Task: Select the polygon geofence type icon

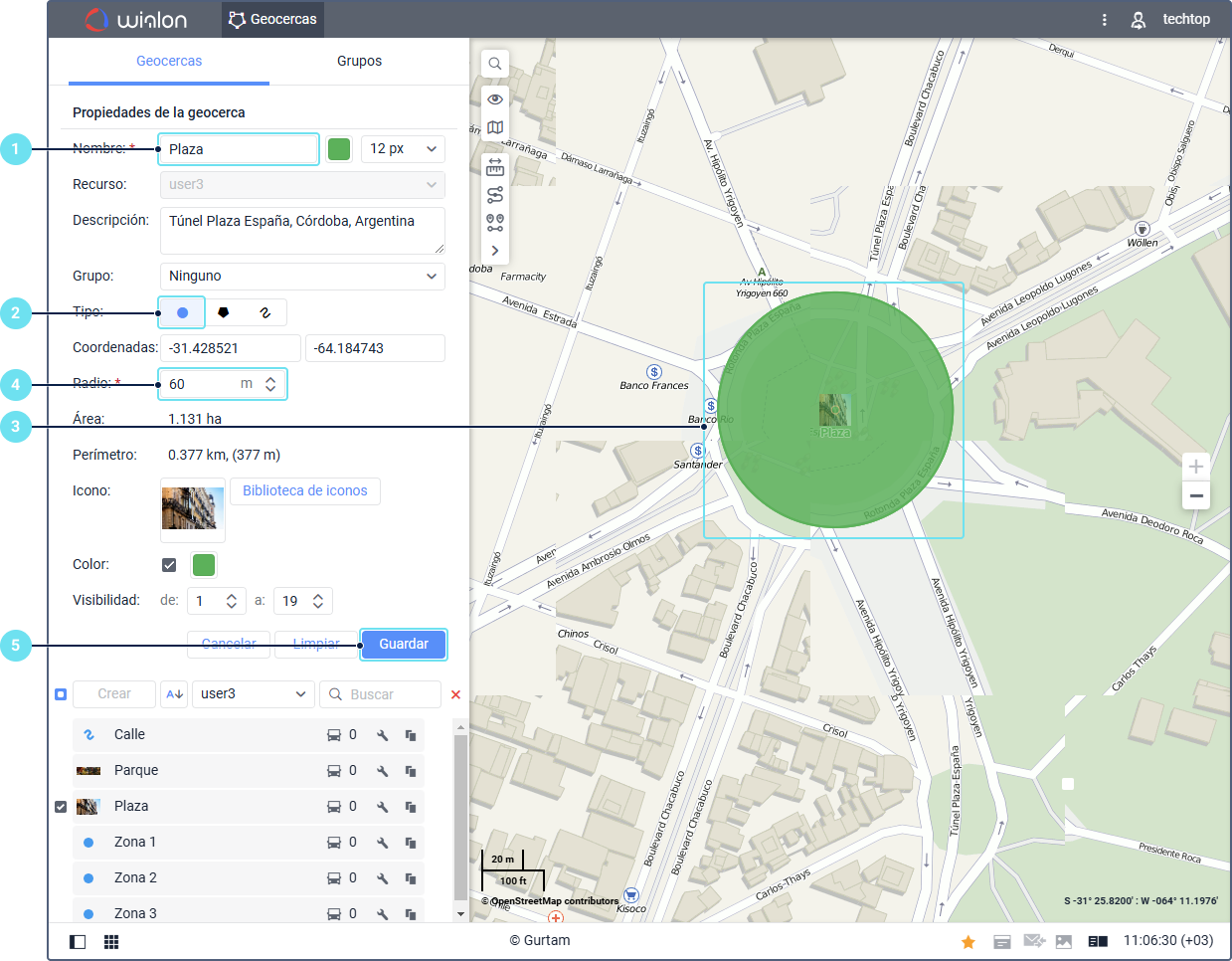Action: click(x=224, y=312)
